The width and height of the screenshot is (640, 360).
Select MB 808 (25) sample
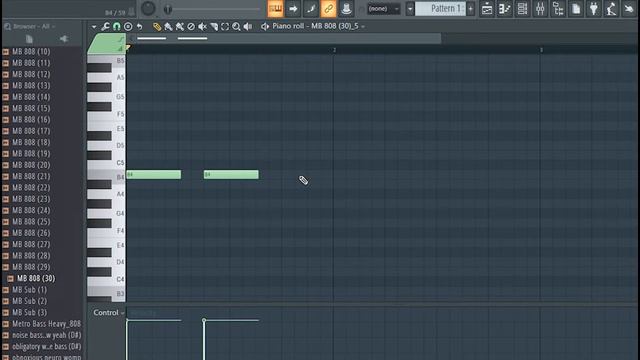point(31,222)
